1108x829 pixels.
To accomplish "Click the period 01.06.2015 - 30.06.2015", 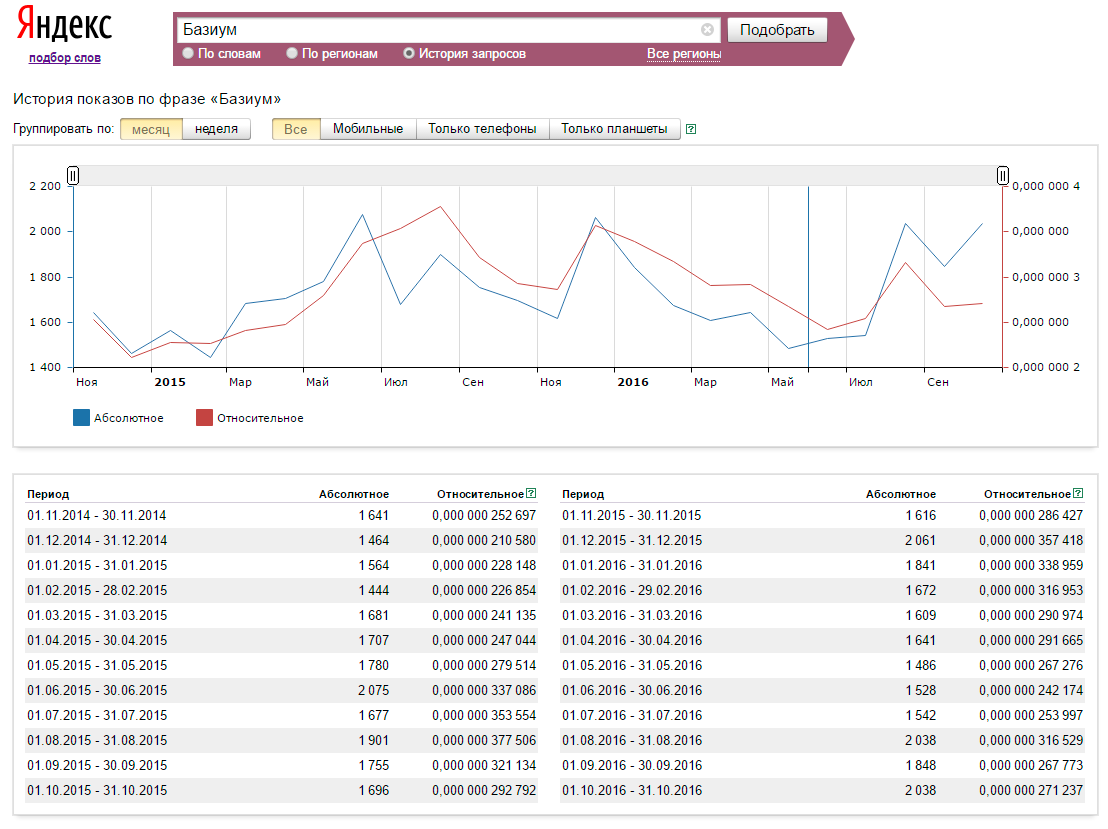I will click(97, 690).
